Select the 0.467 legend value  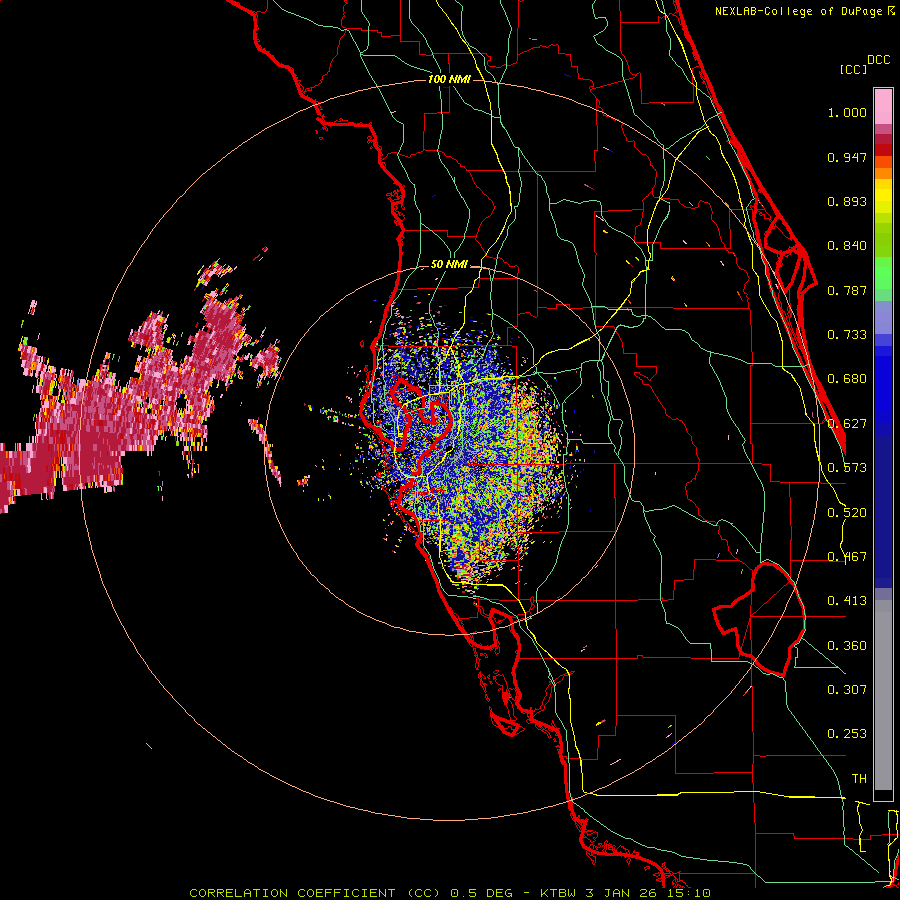[x=847, y=557]
